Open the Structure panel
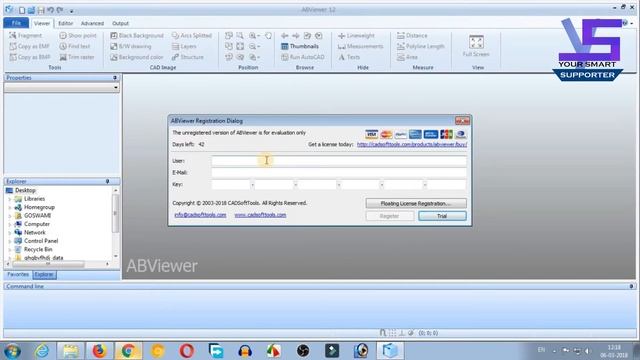This screenshot has height=360, width=640. point(187,57)
